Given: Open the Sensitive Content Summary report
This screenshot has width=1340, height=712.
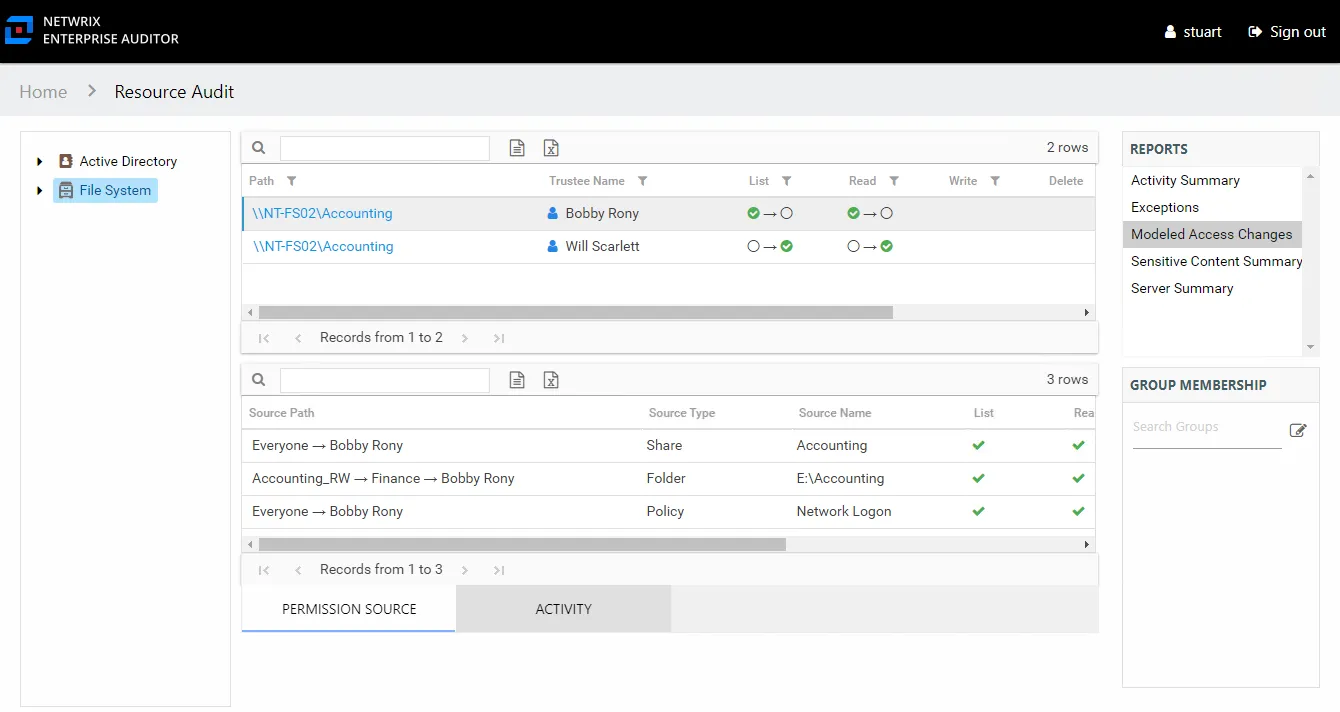Looking at the screenshot, I should click(1216, 261).
